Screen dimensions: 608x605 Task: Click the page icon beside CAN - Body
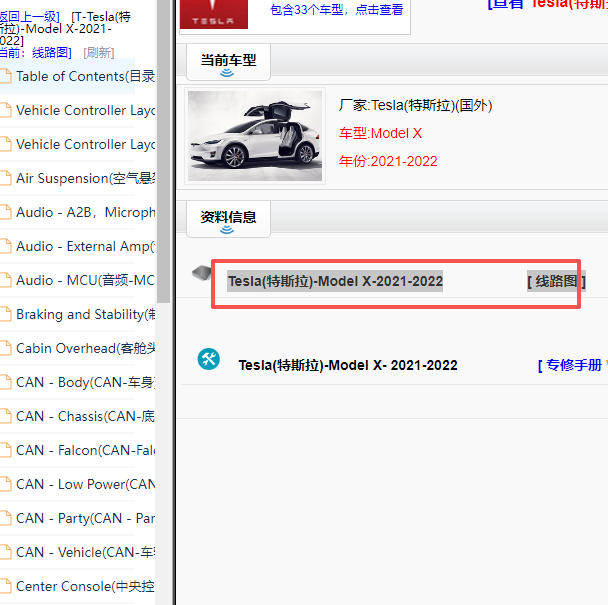(5, 382)
